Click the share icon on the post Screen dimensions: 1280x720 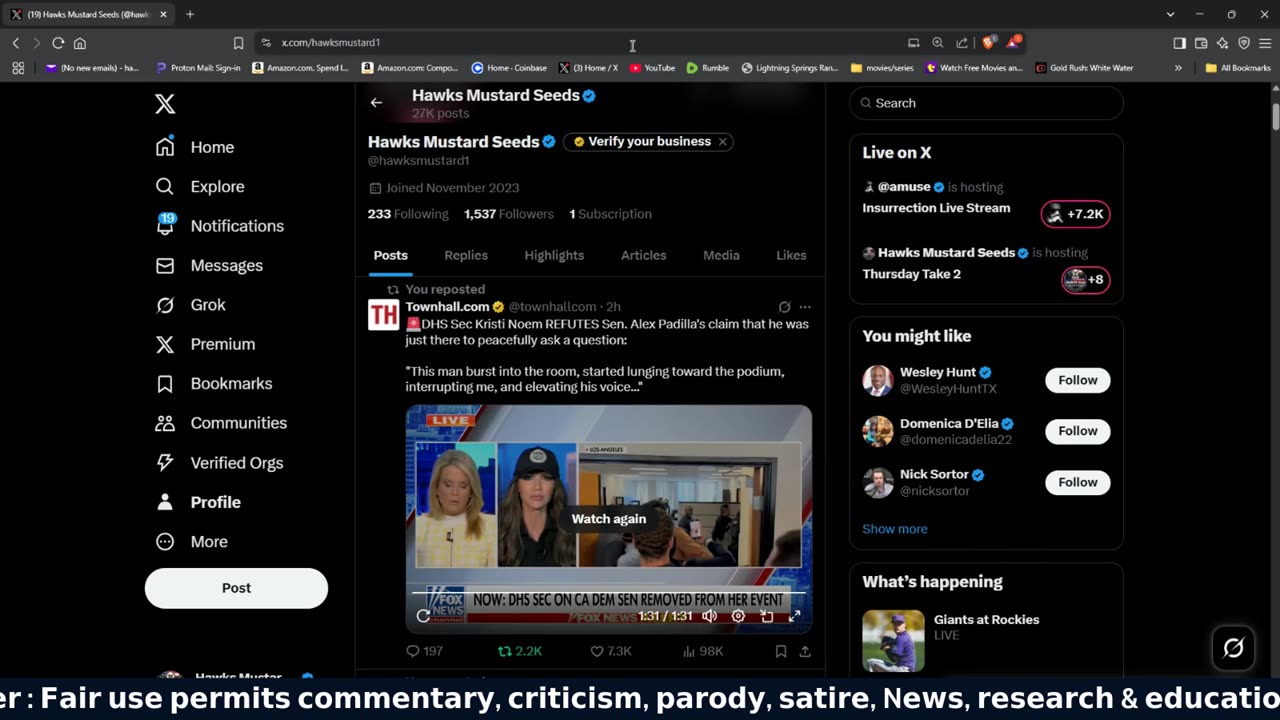(805, 651)
